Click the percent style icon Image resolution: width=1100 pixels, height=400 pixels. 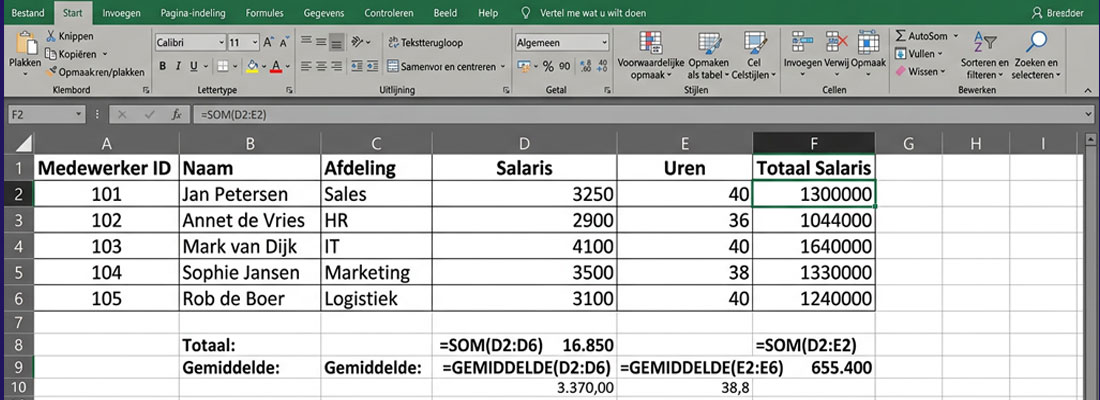[x=547, y=67]
